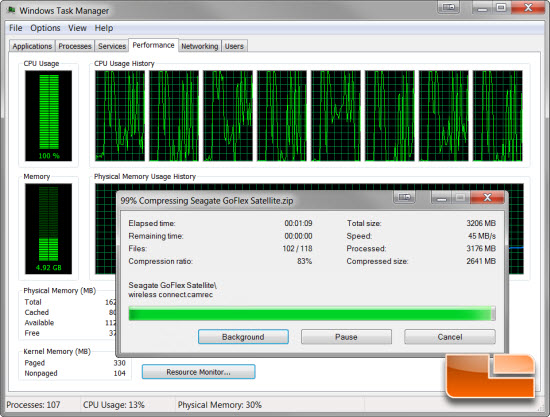Send compression to Background

click(243, 337)
